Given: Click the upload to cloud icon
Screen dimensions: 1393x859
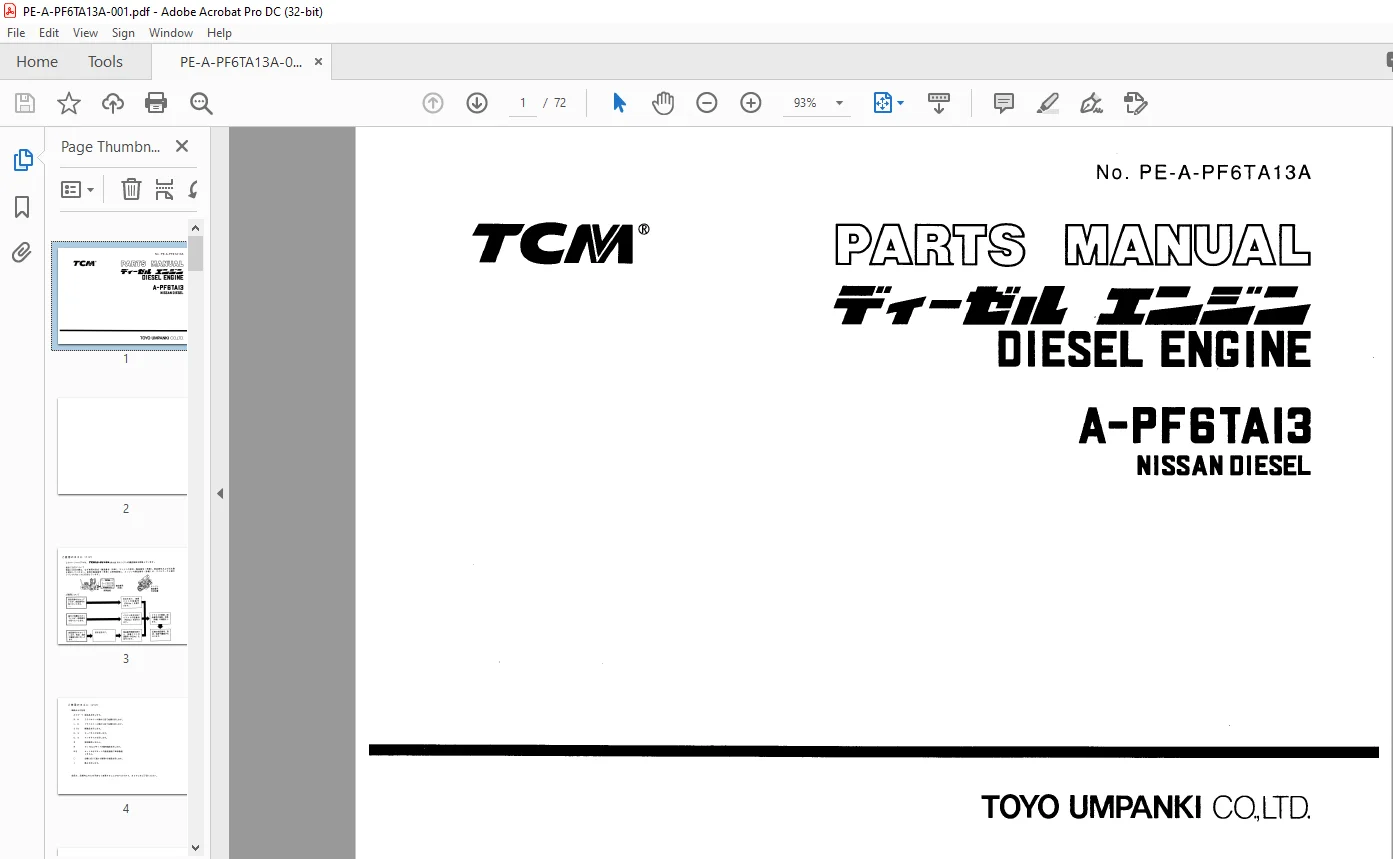Looking at the screenshot, I should click(113, 103).
